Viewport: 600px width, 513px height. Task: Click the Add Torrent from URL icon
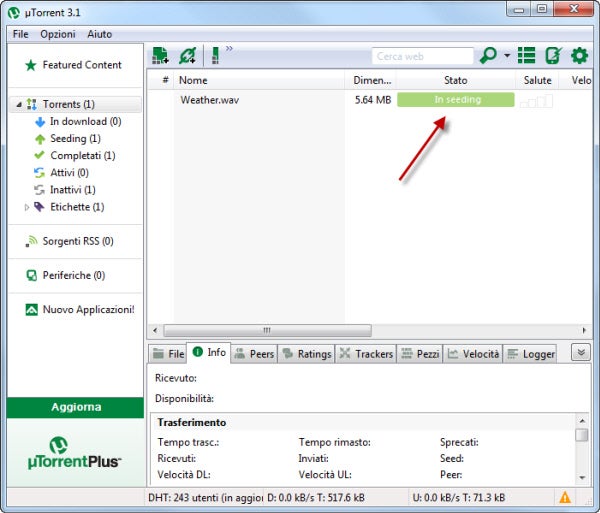coord(188,56)
